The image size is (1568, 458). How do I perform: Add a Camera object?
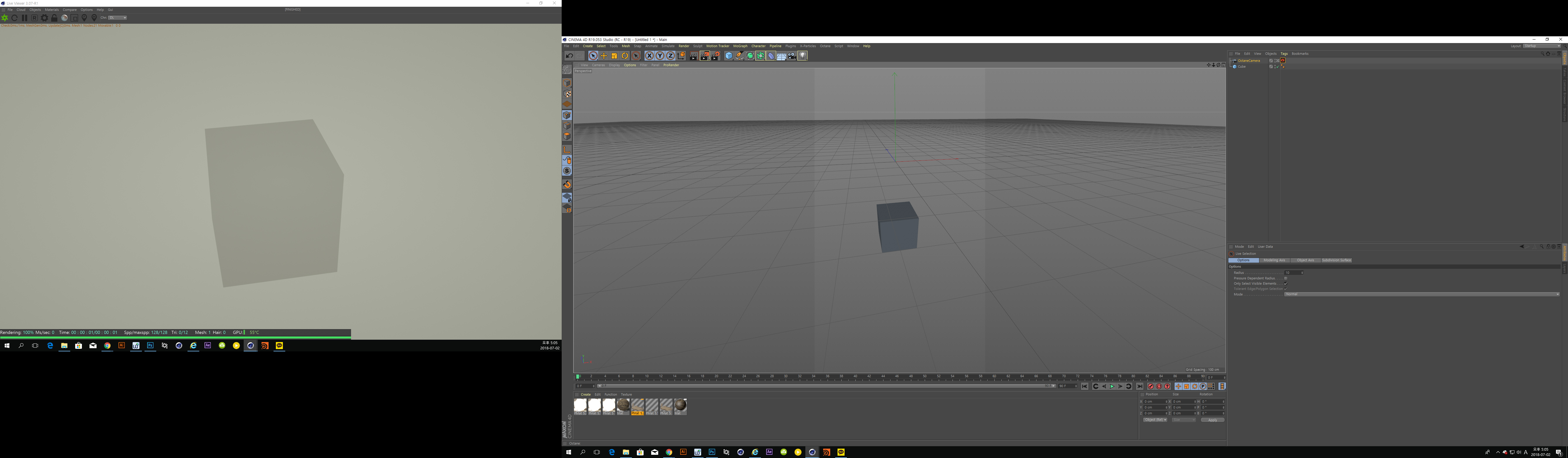pos(792,56)
